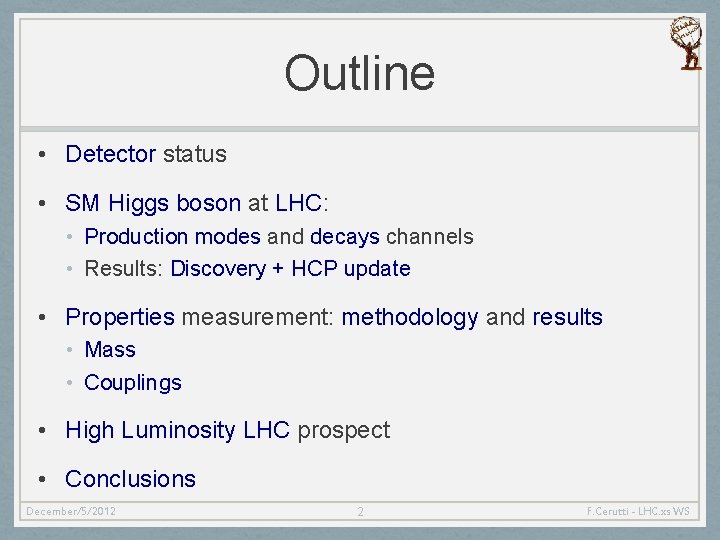Click the "Properties measurement" bullet line

click(x=333, y=318)
